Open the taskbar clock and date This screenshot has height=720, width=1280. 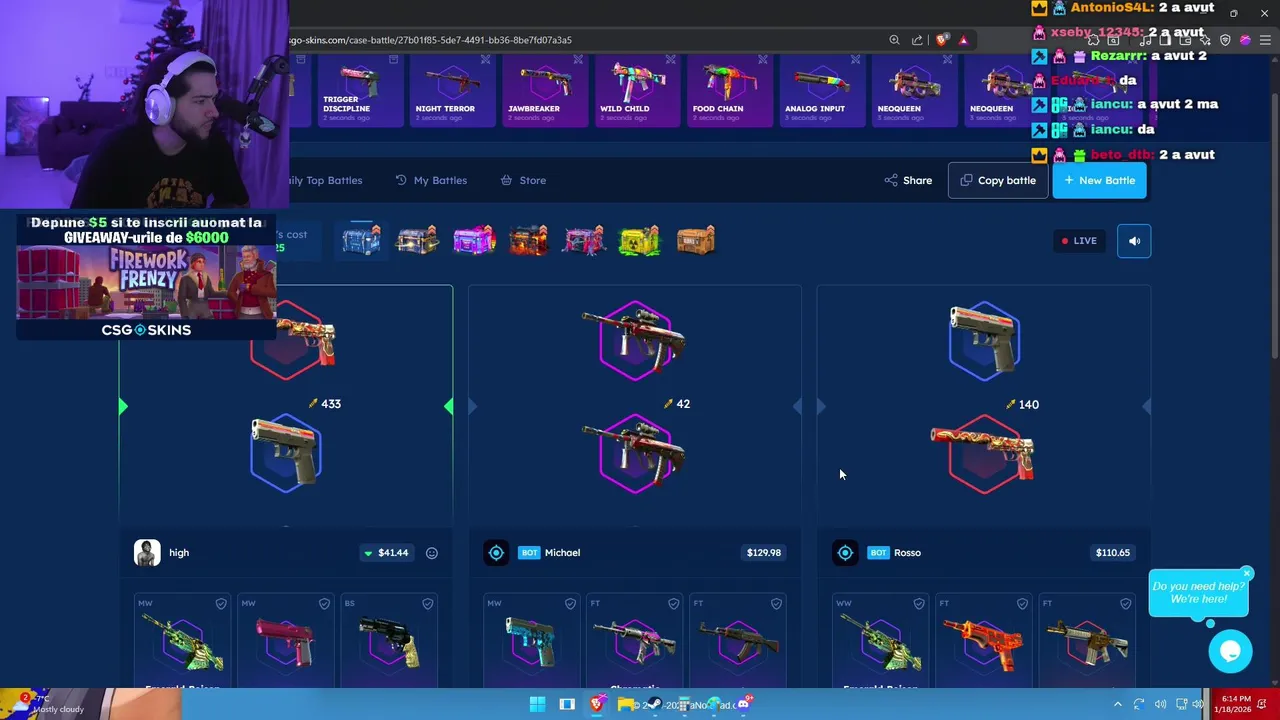(x=1232, y=704)
